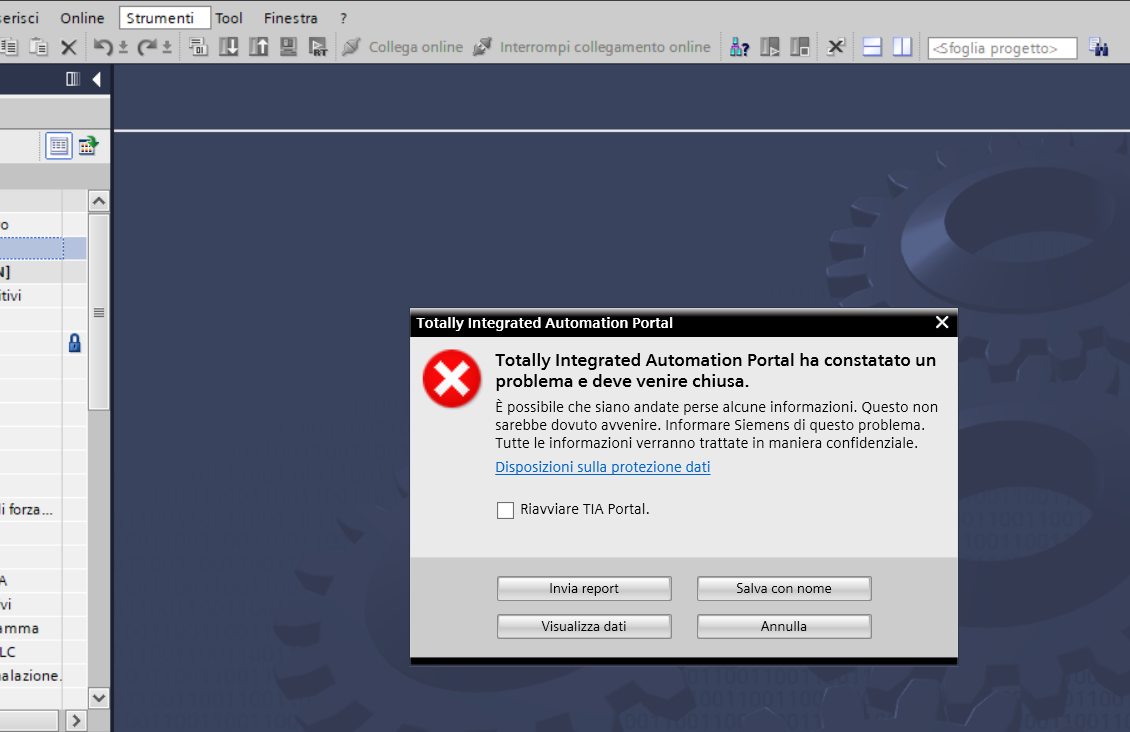
Task: Click the paste clipboard icon
Action: tap(38, 47)
